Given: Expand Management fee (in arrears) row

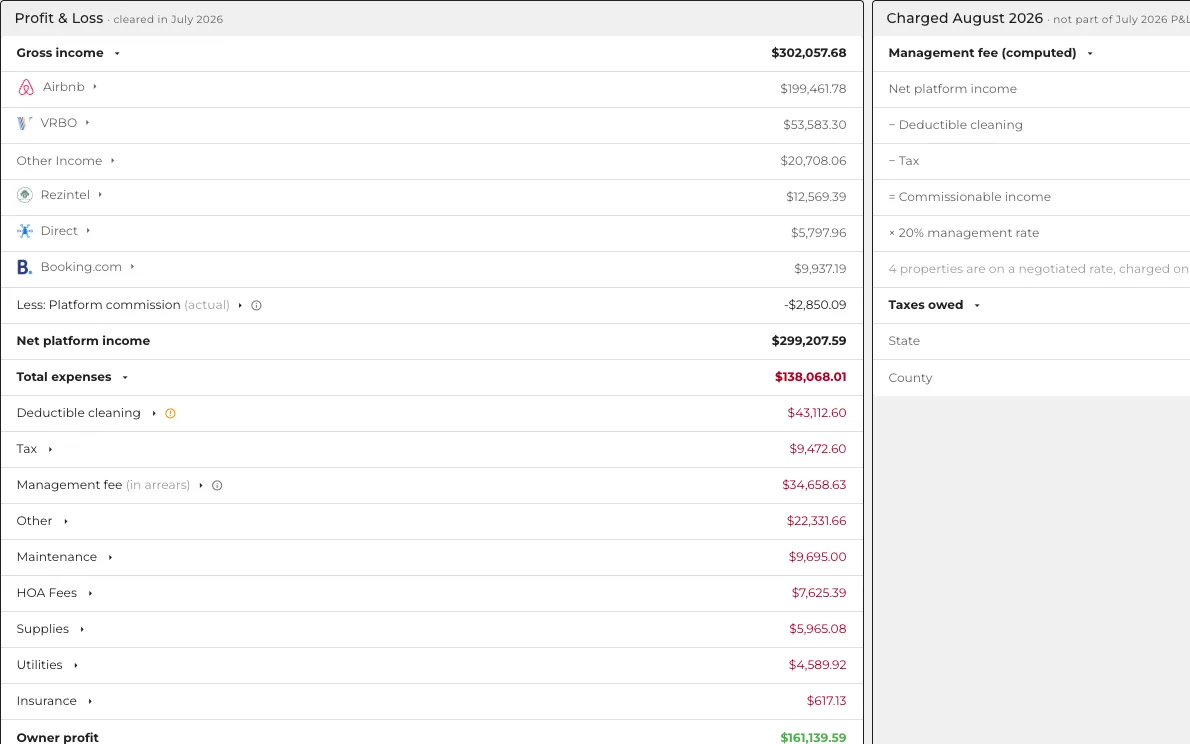Looking at the screenshot, I should [200, 485].
